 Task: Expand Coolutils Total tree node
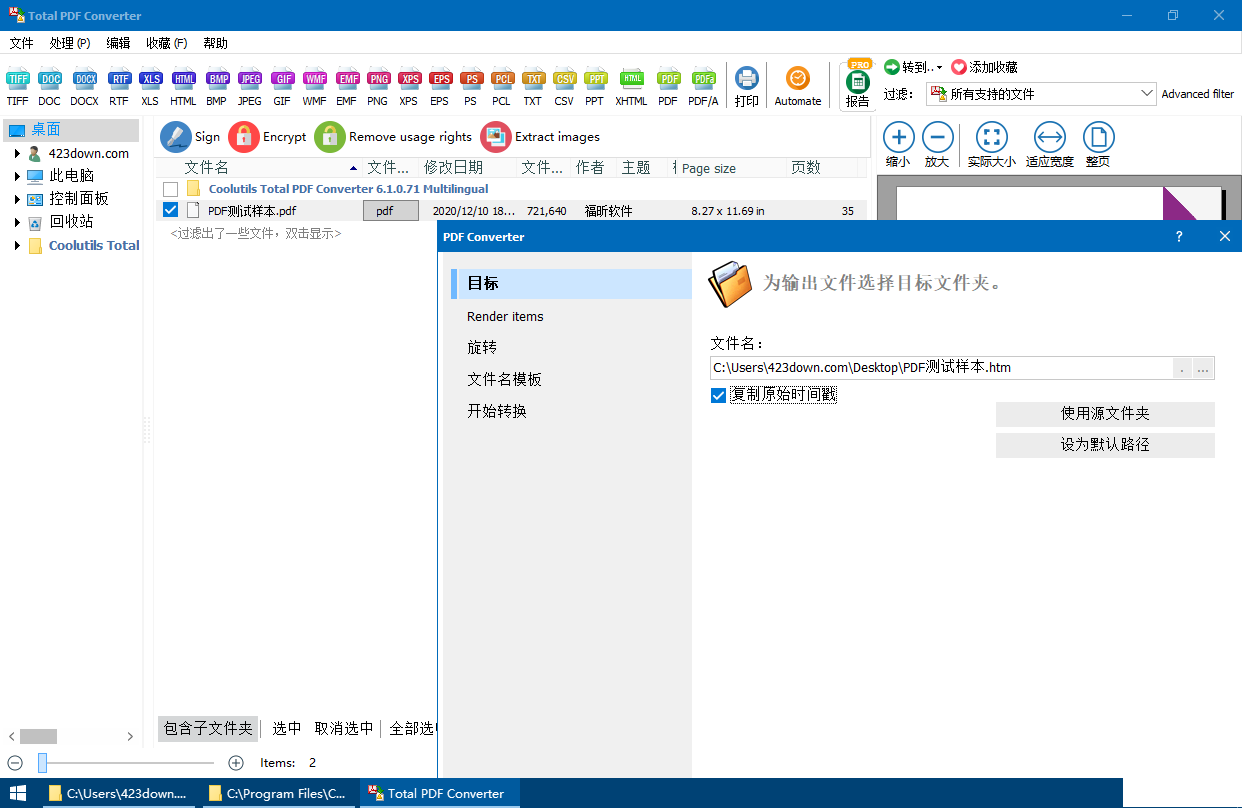coord(17,245)
